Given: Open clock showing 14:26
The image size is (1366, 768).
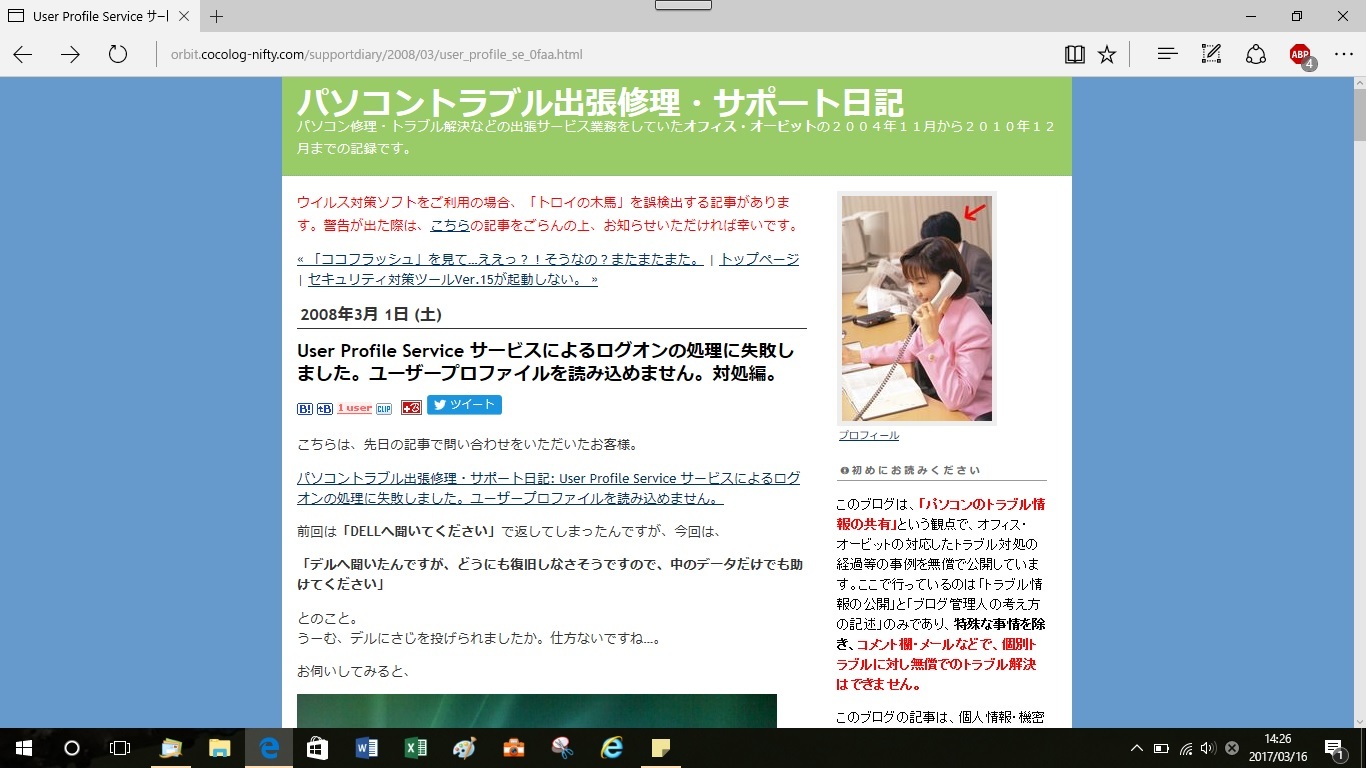Looking at the screenshot, I should pos(1278,748).
